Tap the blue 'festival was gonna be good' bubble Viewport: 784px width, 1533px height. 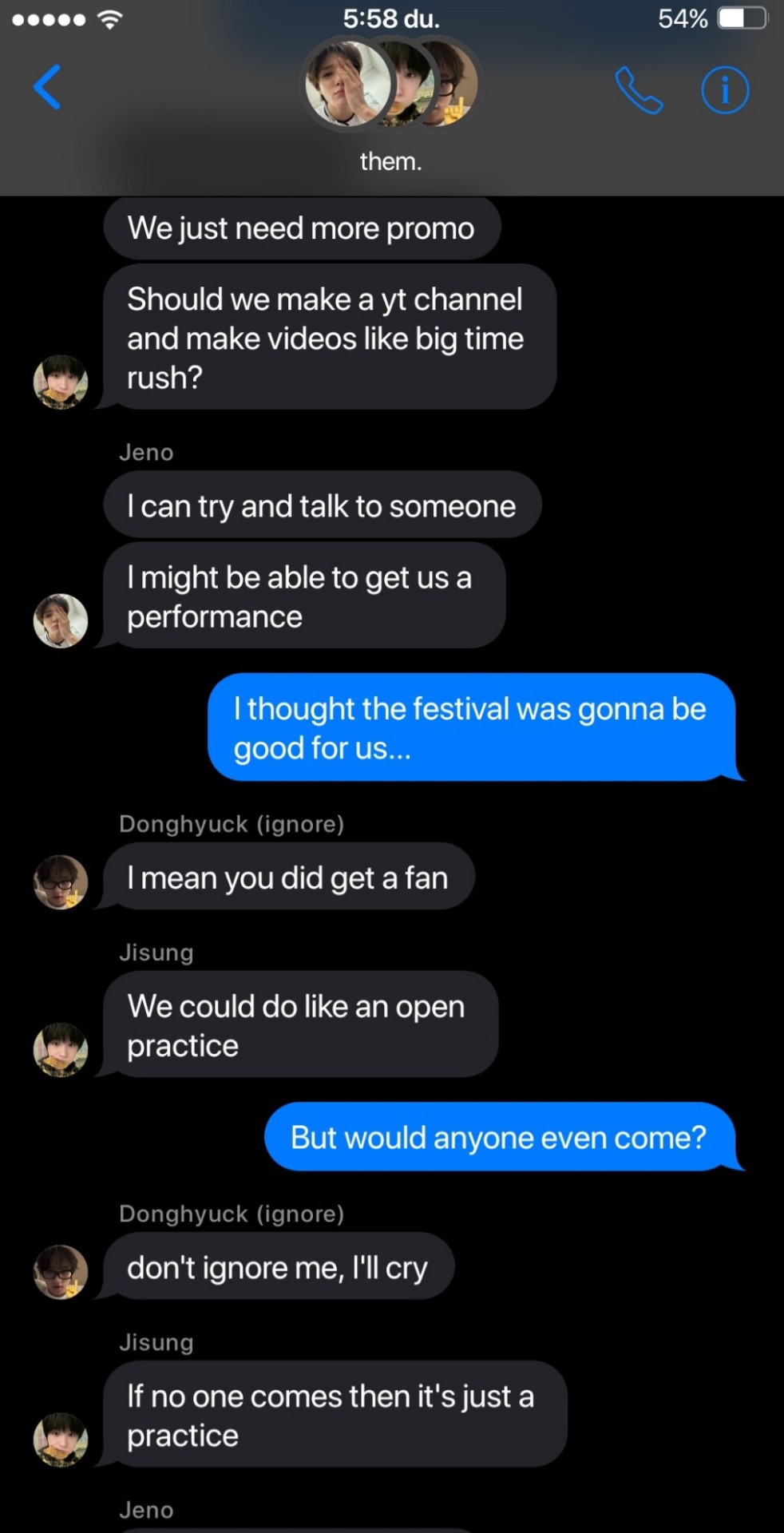pyautogui.click(x=470, y=727)
